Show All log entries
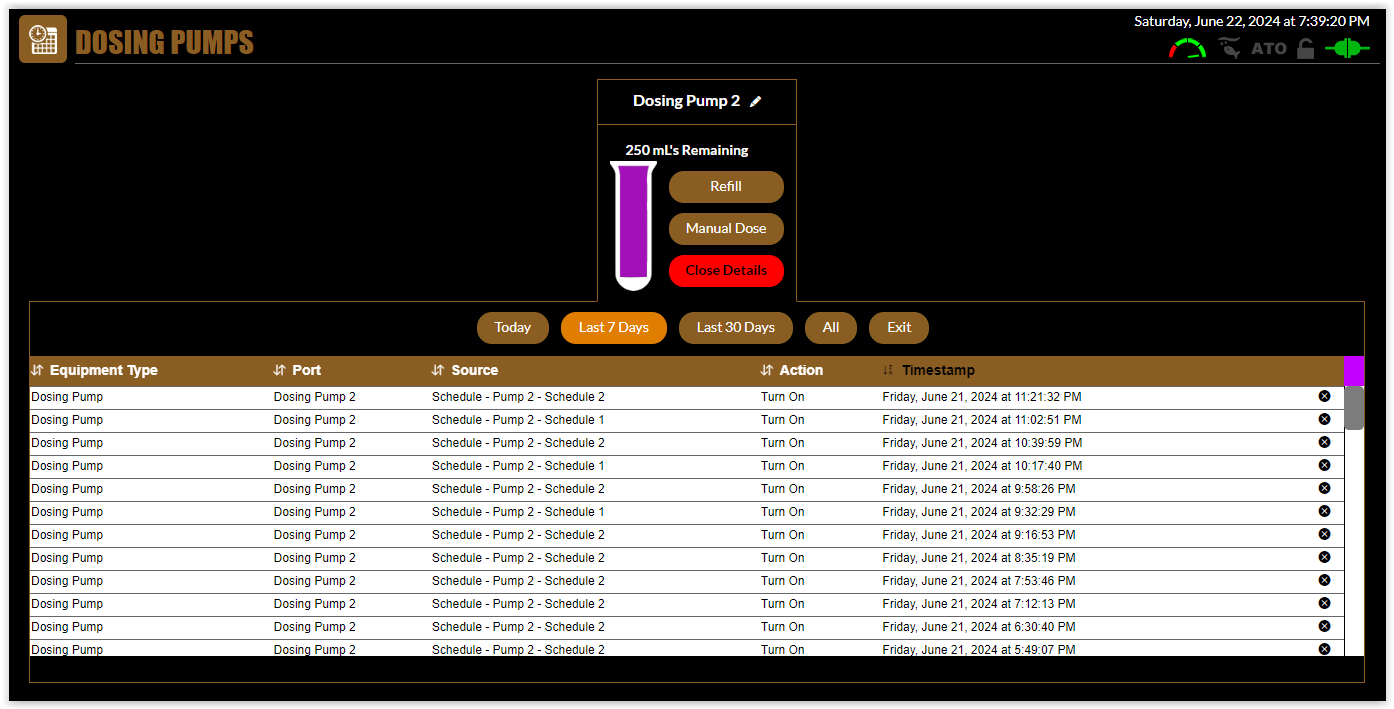This screenshot has height=709, width=1394. pos(830,328)
